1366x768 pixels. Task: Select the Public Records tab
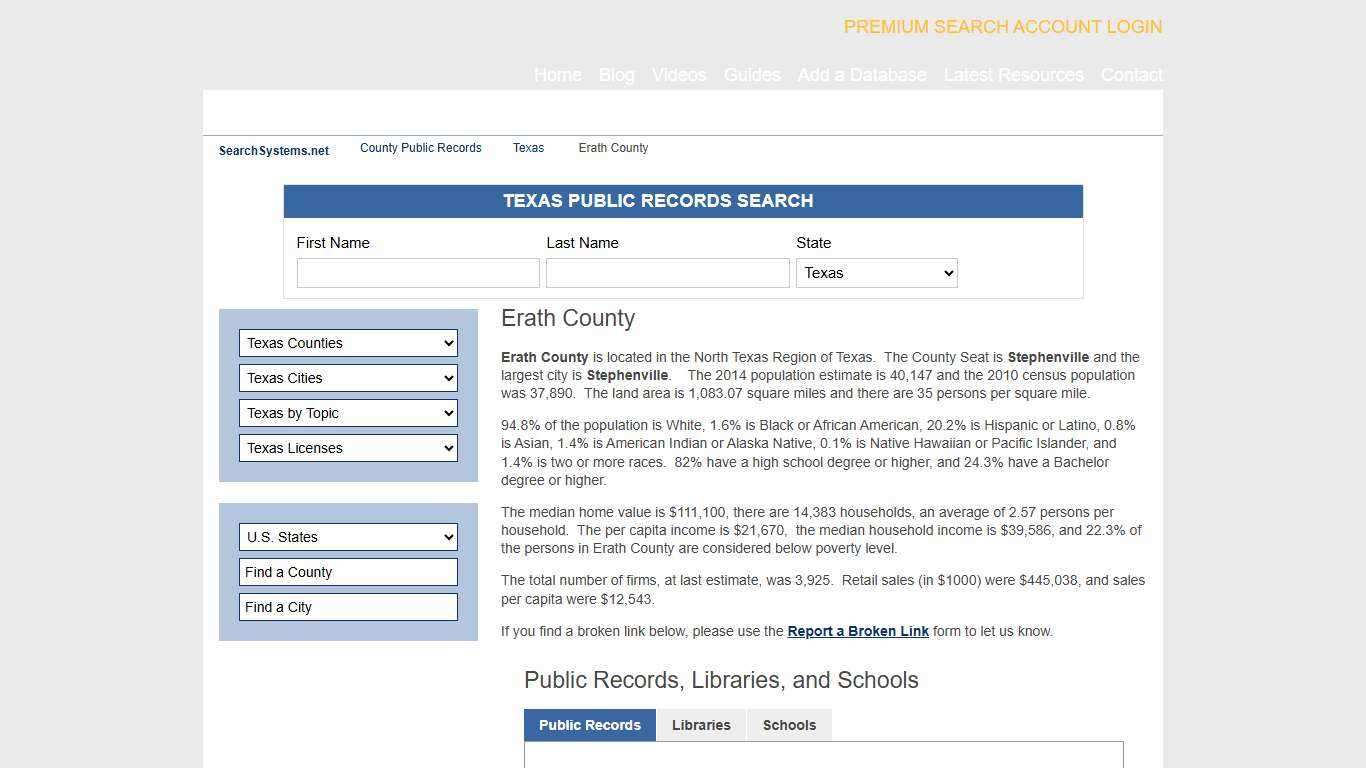click(x=589, y=725)
